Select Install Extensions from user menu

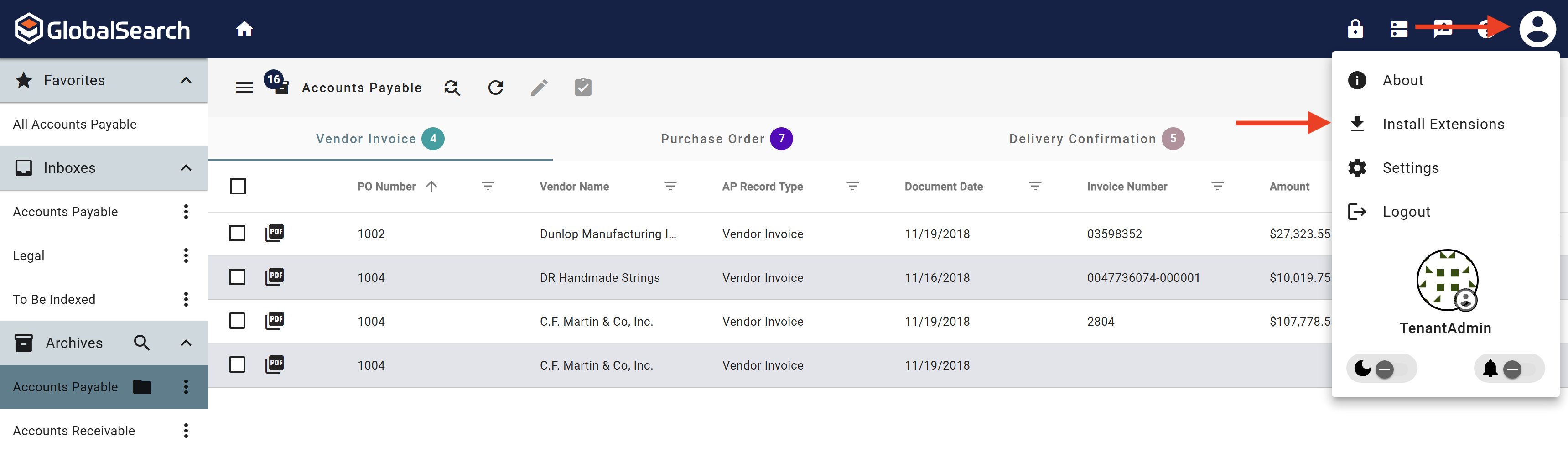1443,124
